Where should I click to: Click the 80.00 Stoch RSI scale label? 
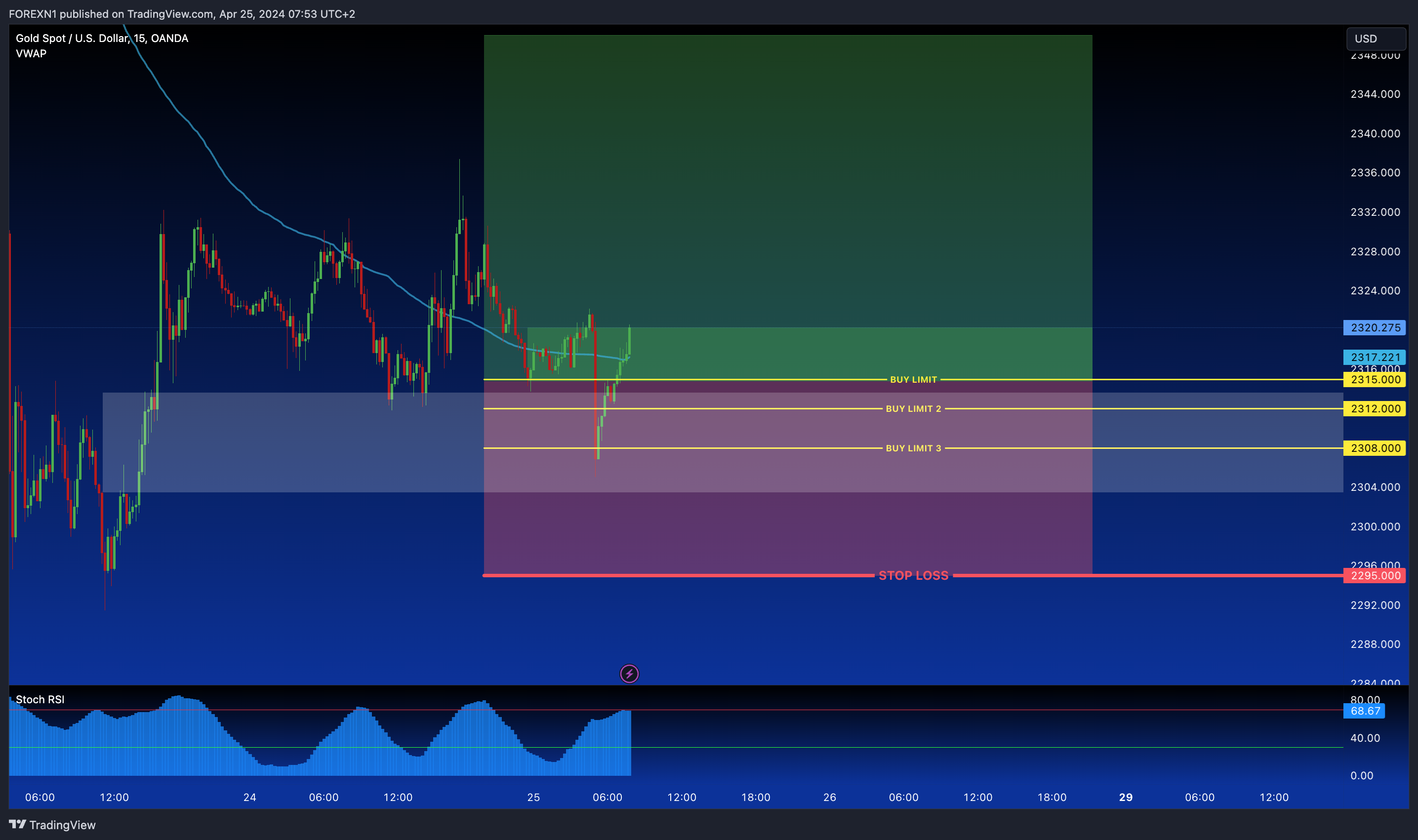[1365, 700]
